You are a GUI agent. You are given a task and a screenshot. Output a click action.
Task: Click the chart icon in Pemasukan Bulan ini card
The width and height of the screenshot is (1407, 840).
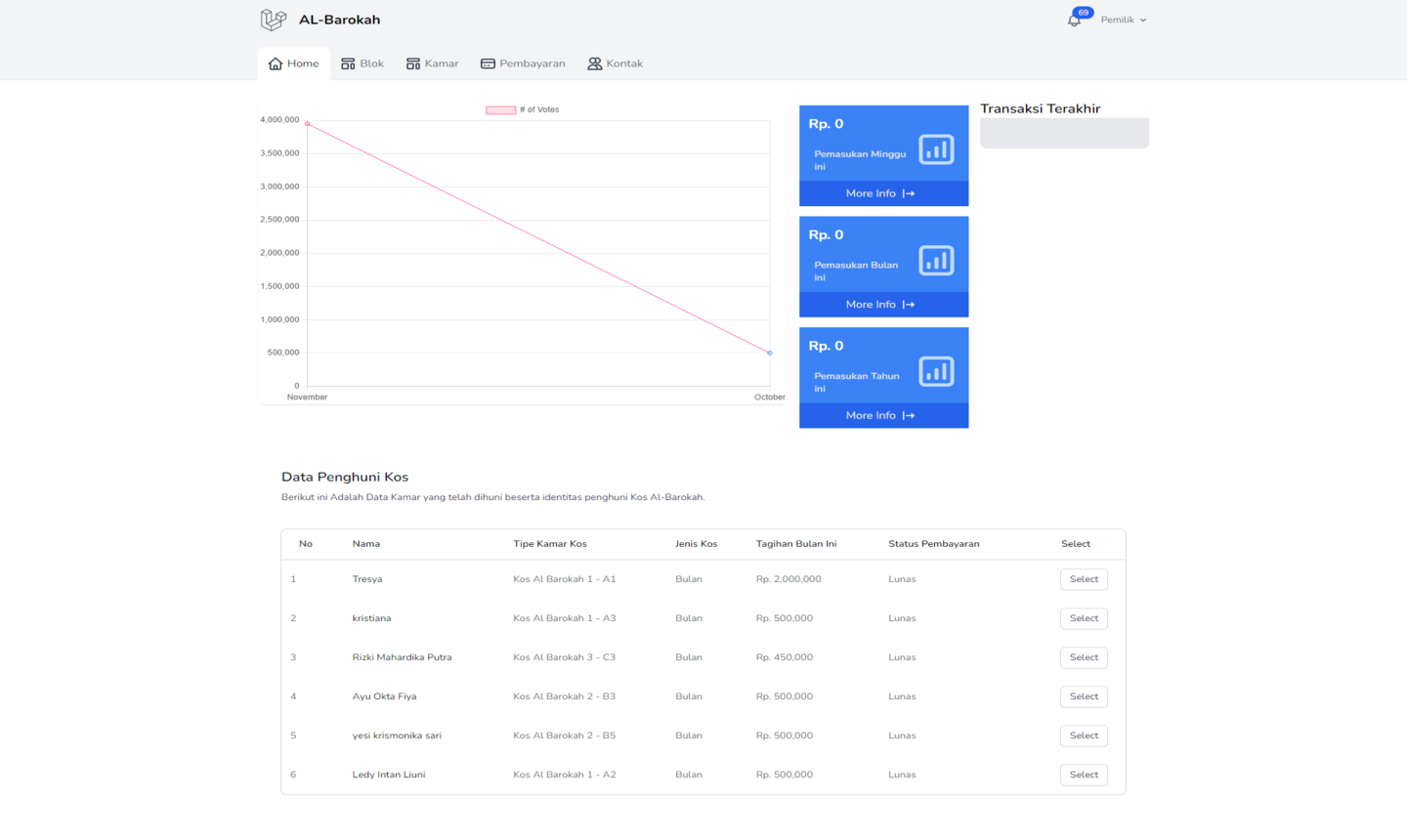pyautogui.click(x=936, y=261)
